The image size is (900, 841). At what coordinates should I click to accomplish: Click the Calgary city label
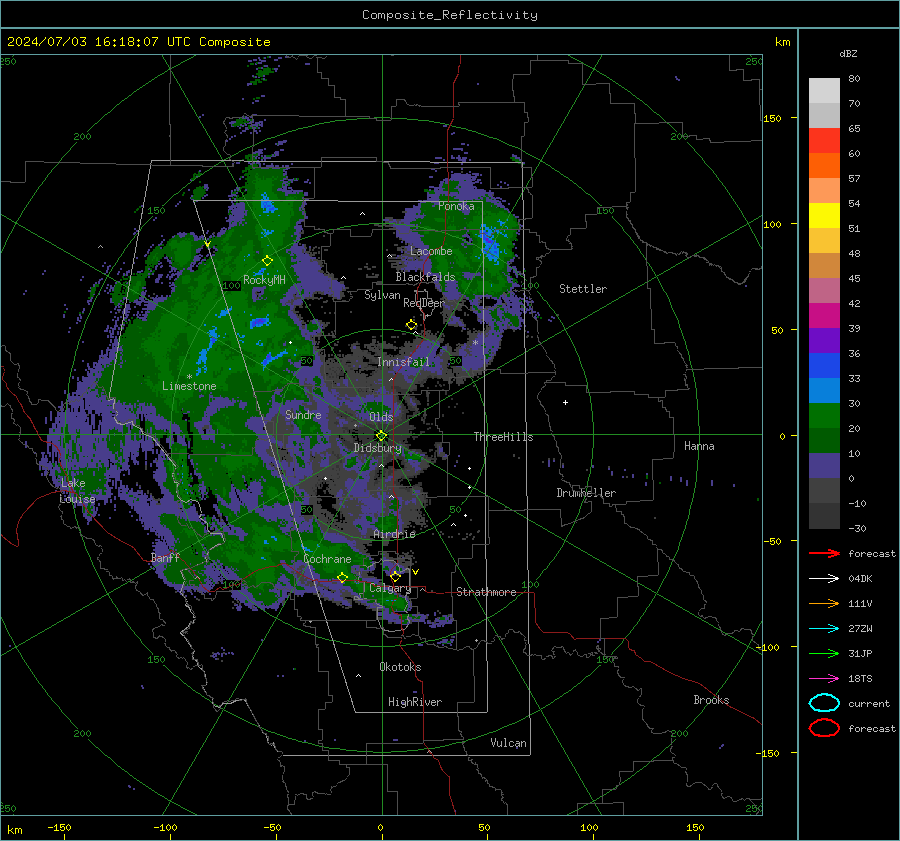coord(390,588)
